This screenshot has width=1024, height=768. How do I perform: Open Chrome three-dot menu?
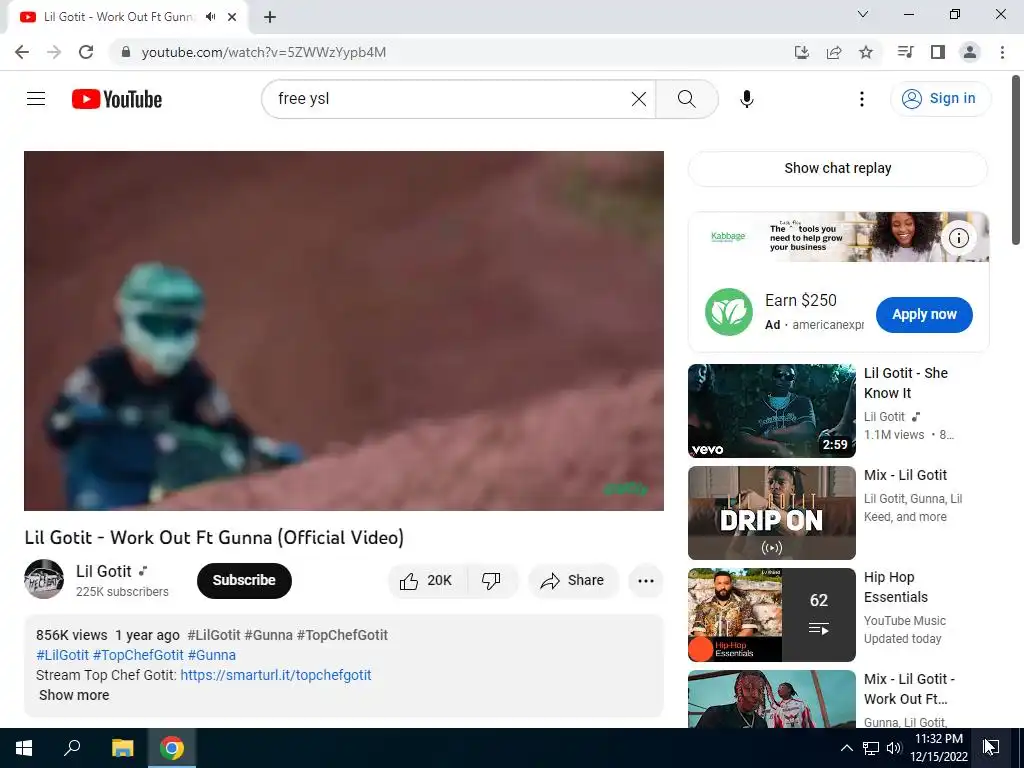coord(1002,52)
